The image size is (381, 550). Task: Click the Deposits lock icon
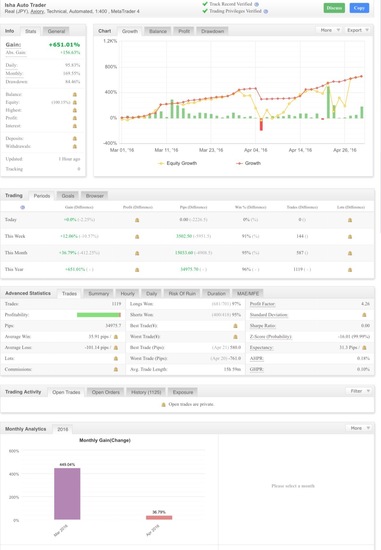(75, 139)
